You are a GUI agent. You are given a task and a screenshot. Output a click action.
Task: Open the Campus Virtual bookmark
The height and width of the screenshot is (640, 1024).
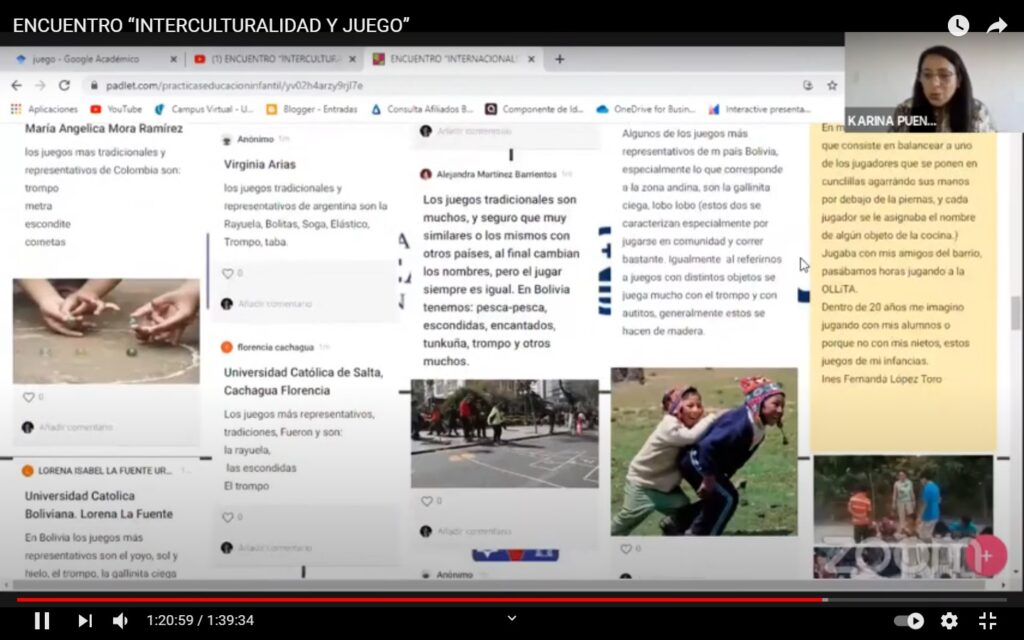point(205,109)
